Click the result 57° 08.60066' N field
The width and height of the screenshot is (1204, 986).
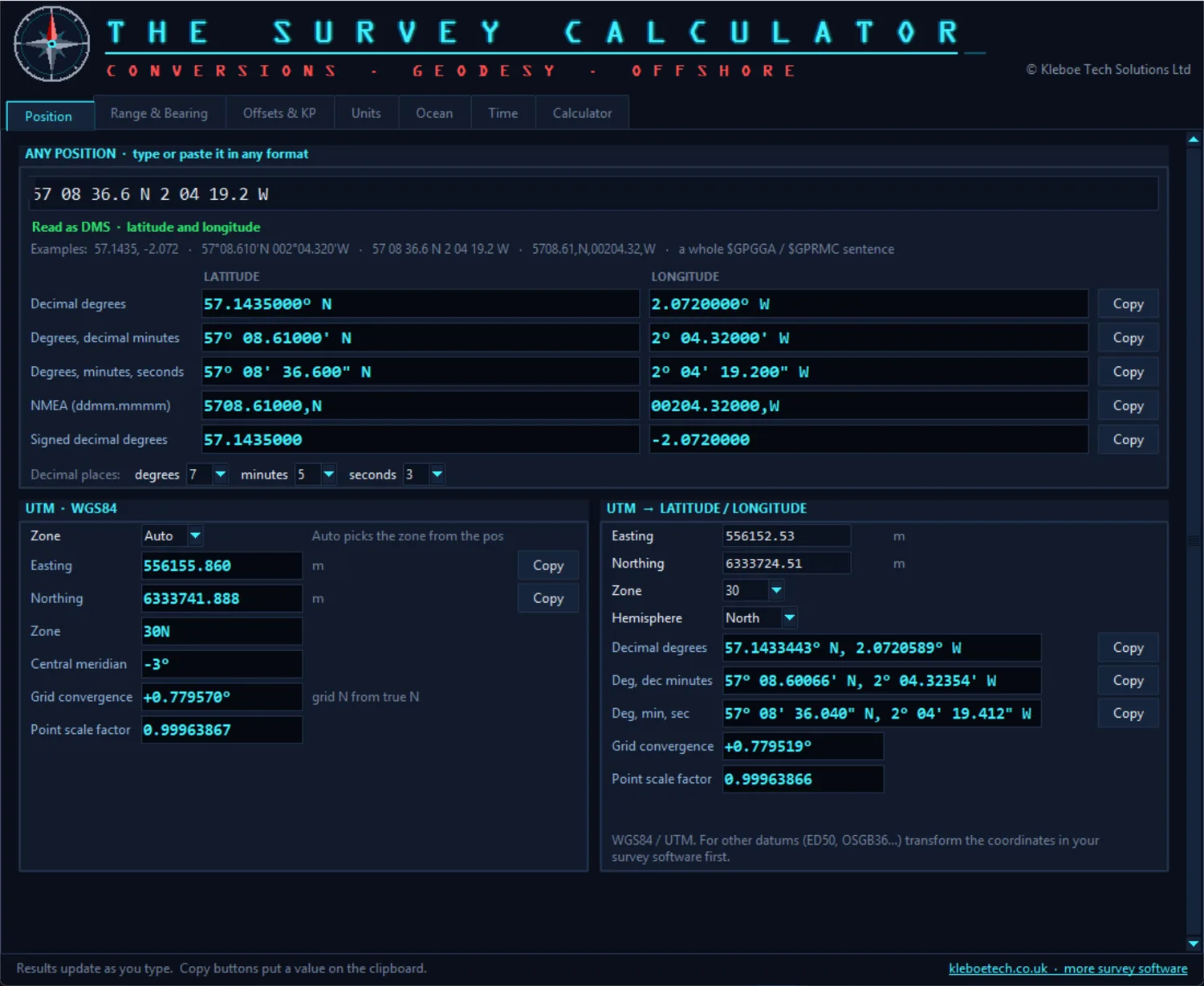(x=882, y=681)
